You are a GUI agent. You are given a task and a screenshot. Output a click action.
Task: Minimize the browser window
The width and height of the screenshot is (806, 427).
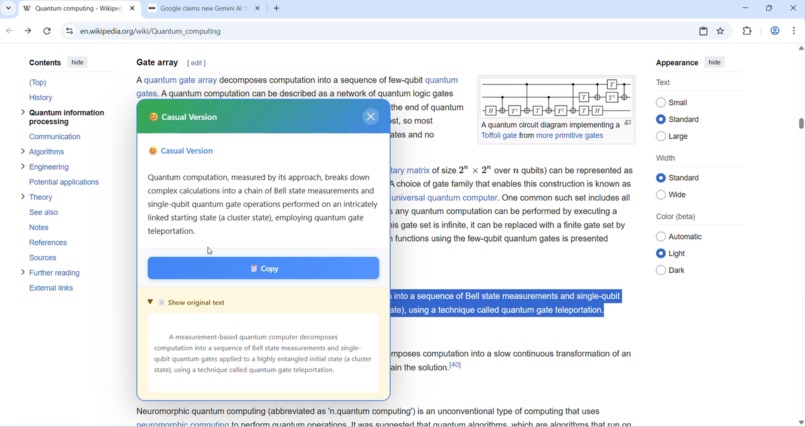(745, 8)
